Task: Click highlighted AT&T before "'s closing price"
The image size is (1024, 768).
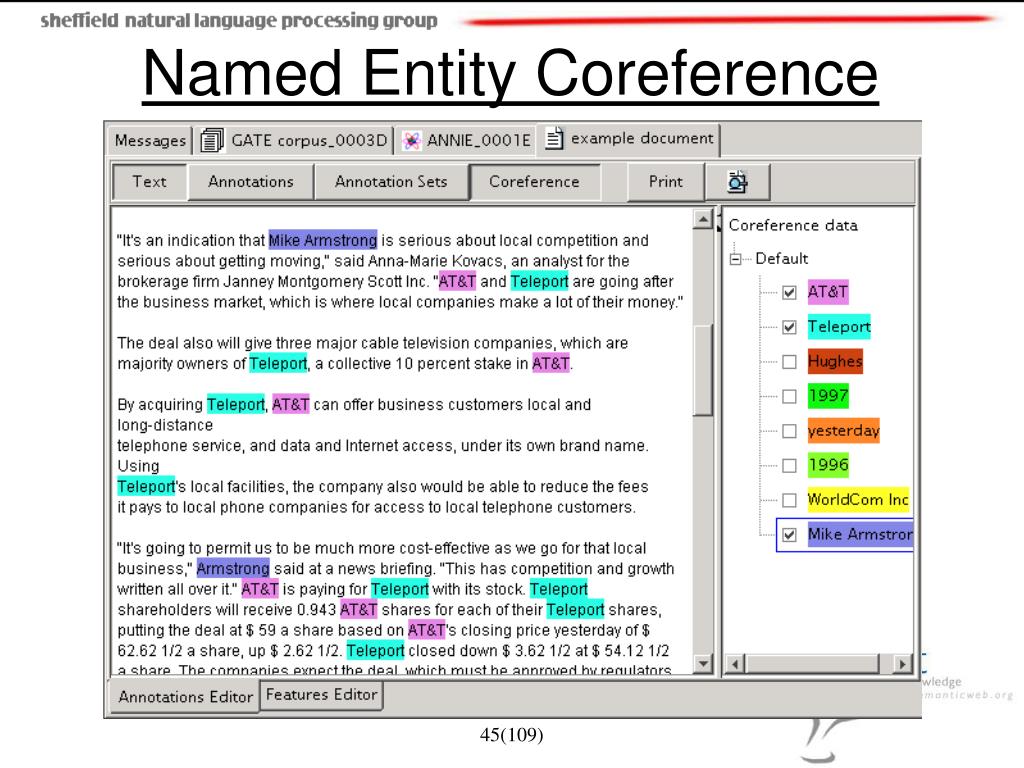Action: [426, 630]
